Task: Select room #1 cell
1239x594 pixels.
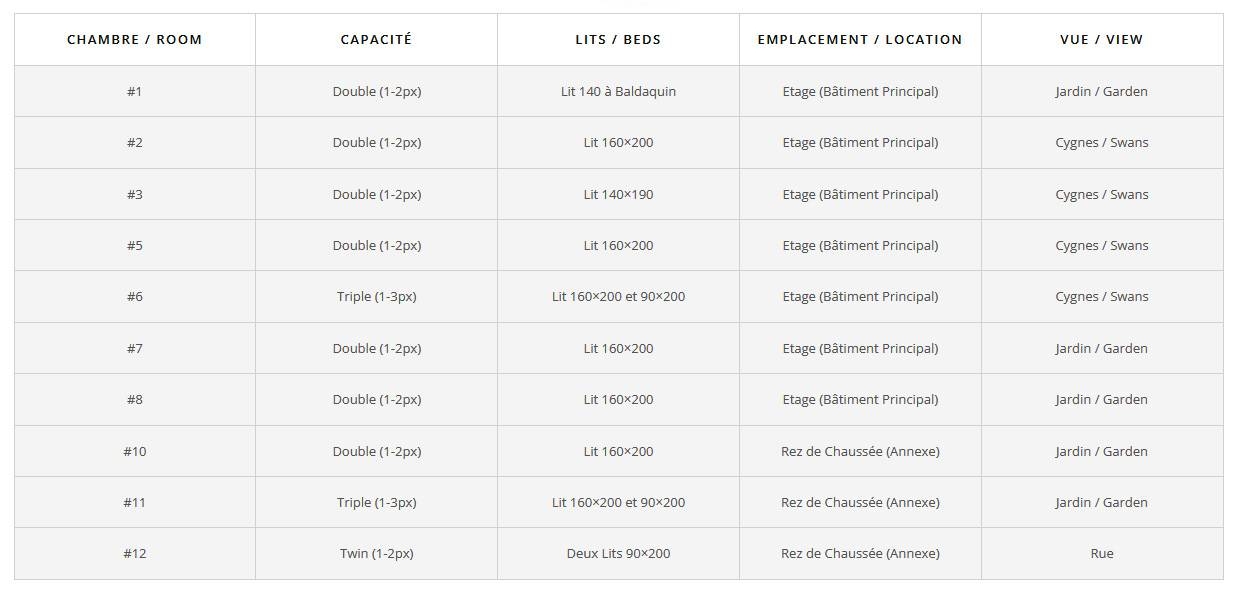Action: (x=135, y=91)
